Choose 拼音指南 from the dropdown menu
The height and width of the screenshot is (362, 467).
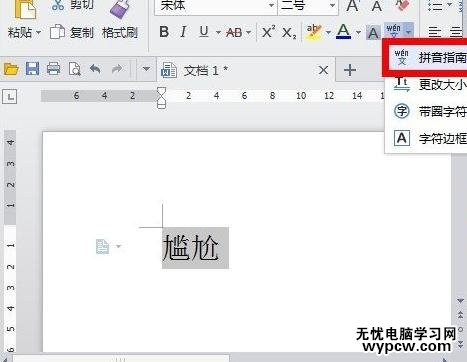427,58
